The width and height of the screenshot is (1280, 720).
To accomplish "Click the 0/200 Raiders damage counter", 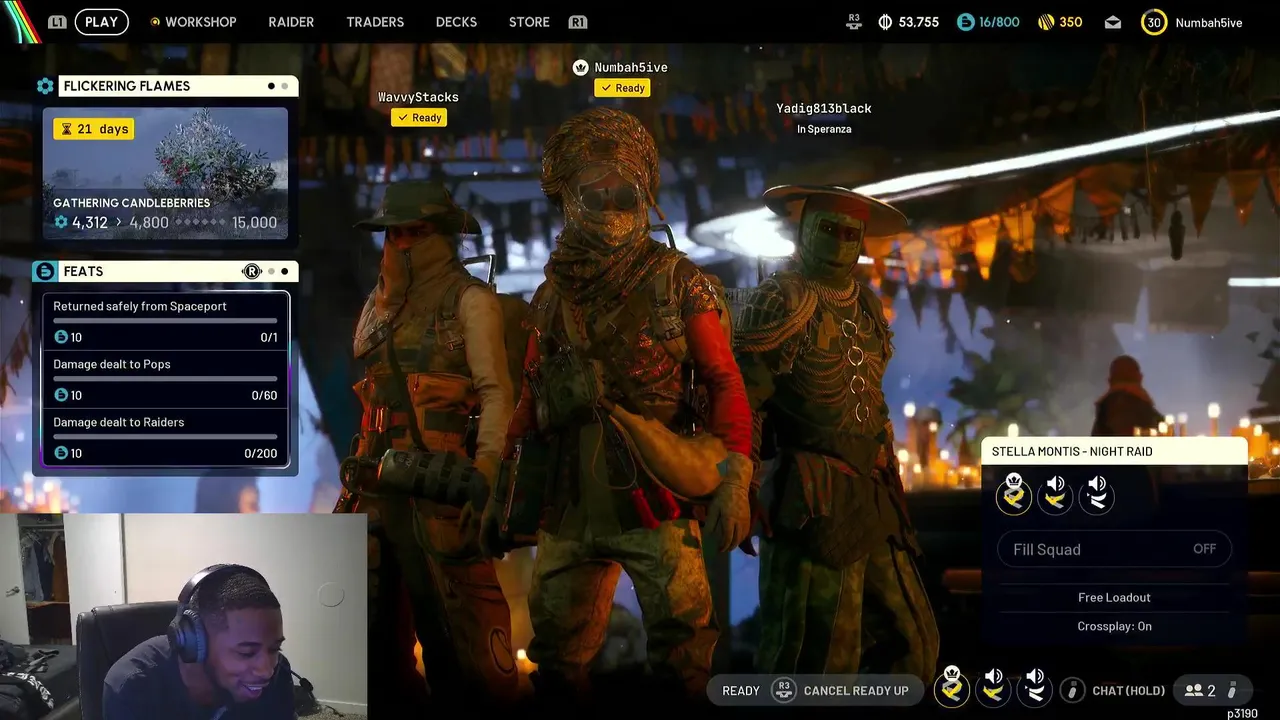I will 260,453.
